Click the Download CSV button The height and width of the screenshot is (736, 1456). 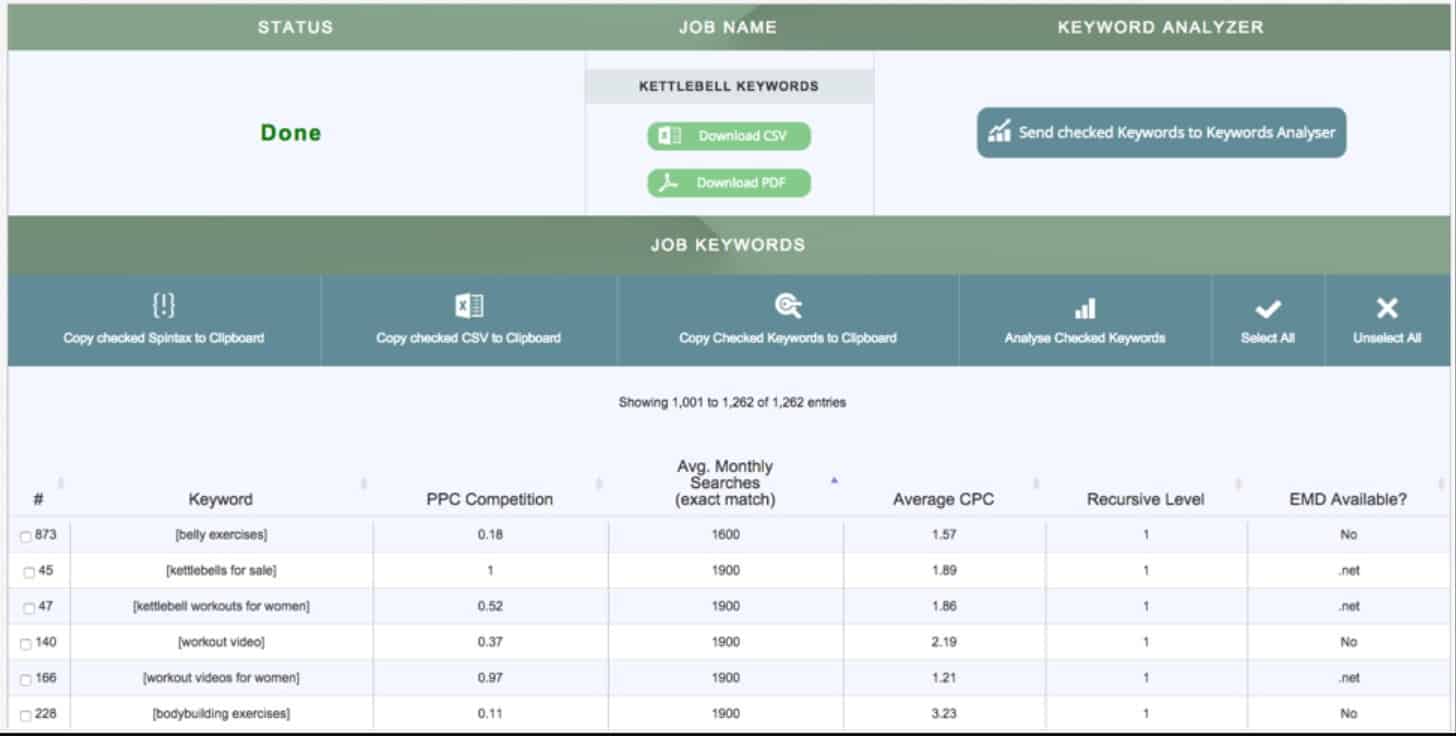coord(728,136)
